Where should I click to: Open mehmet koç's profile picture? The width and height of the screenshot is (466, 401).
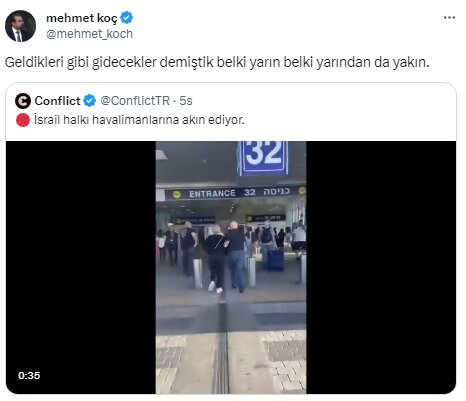[20, 26]
